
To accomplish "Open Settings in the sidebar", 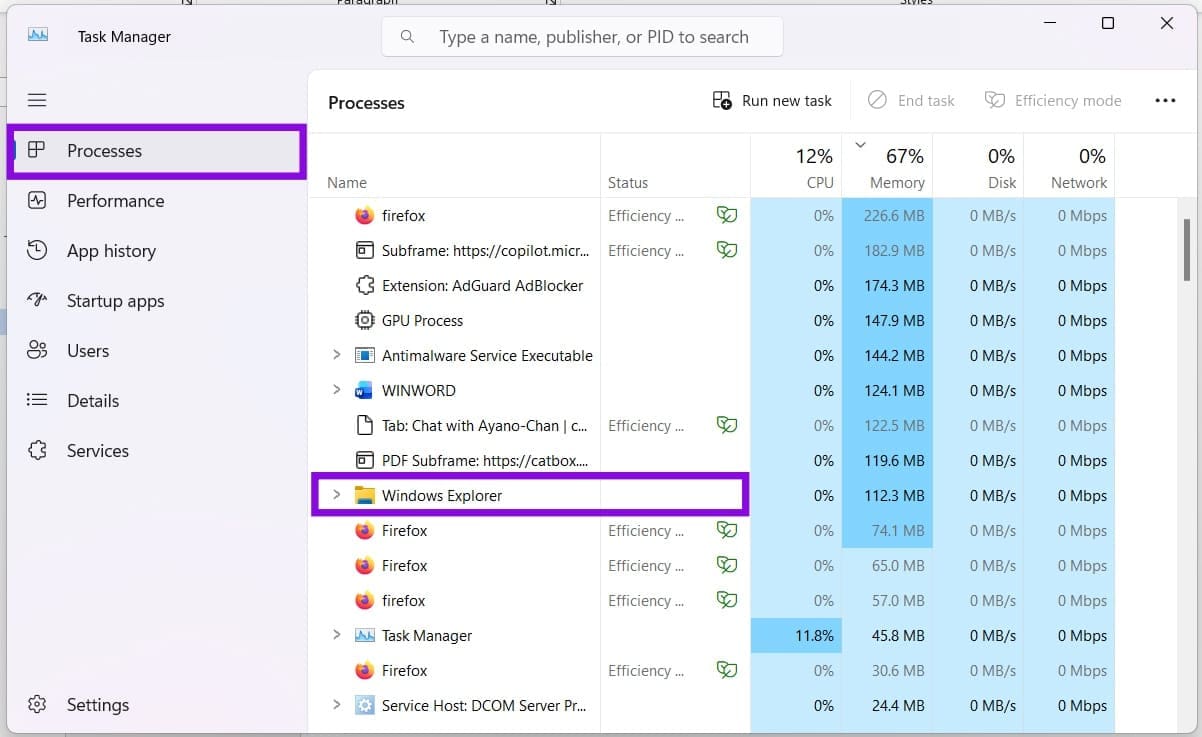I will coord(156,704).
